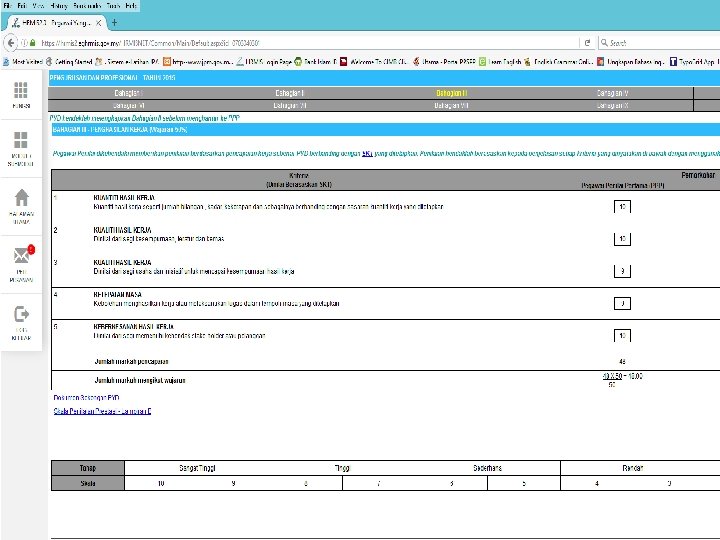Open Sistem eLatihan bookmark

127,62
